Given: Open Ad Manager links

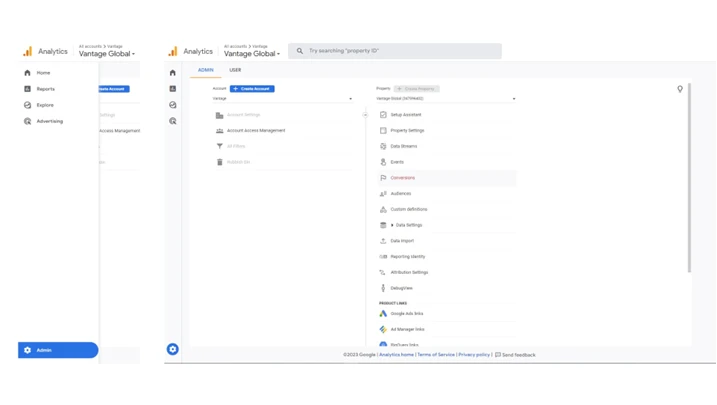Looking at the screenshot, I should (x=407, y=330).
